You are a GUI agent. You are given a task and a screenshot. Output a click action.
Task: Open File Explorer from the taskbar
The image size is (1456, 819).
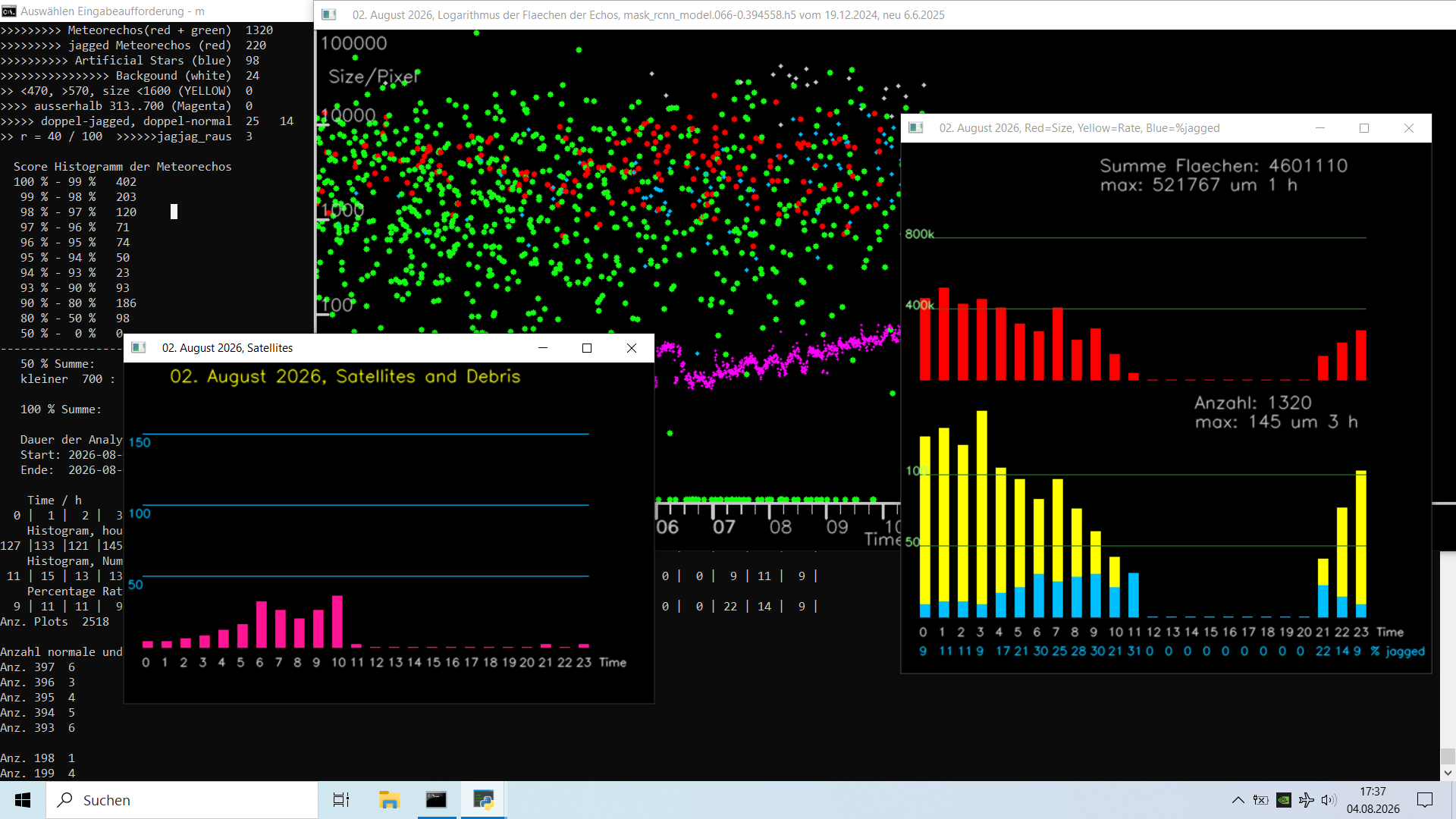point(389,800)
